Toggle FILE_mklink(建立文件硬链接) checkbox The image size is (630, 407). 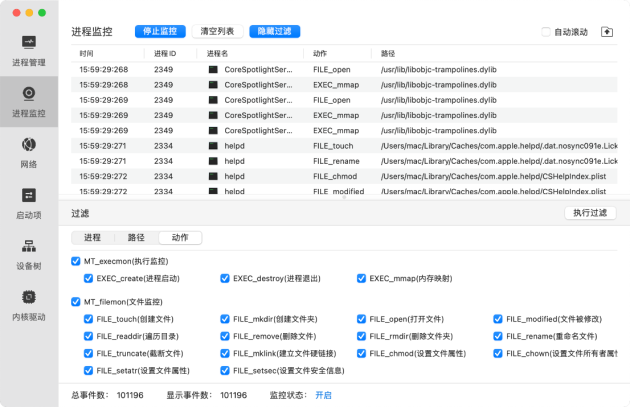coord(225,354)
